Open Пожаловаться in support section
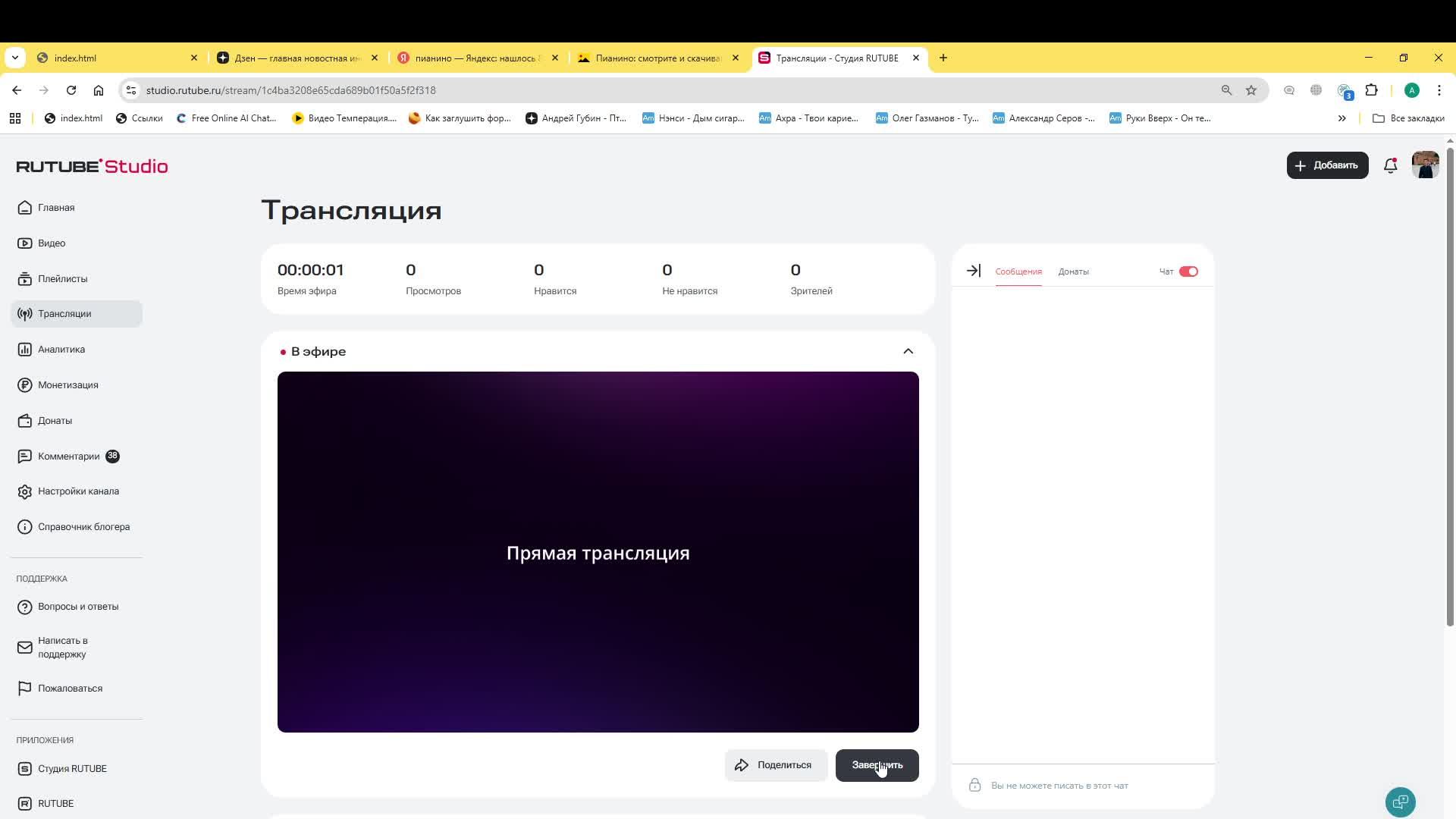Image resolution: width=1456 pixels, height=819 pixels. tap(69, 688)
